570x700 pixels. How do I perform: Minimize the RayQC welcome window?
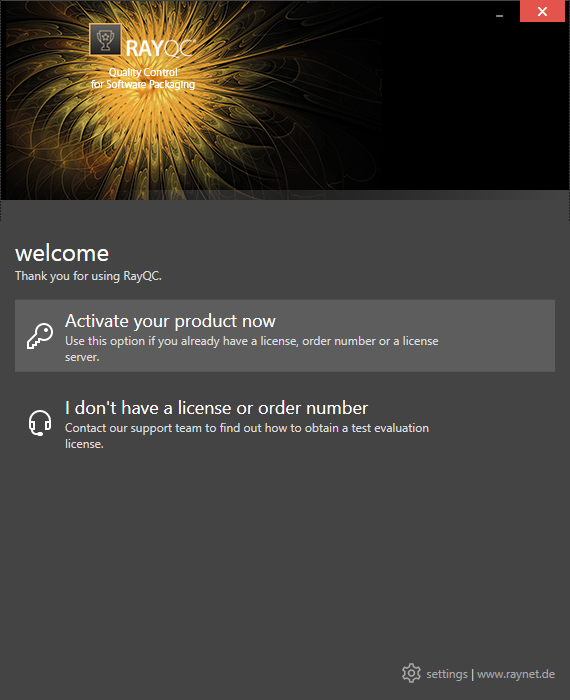[x=499, y=16]
